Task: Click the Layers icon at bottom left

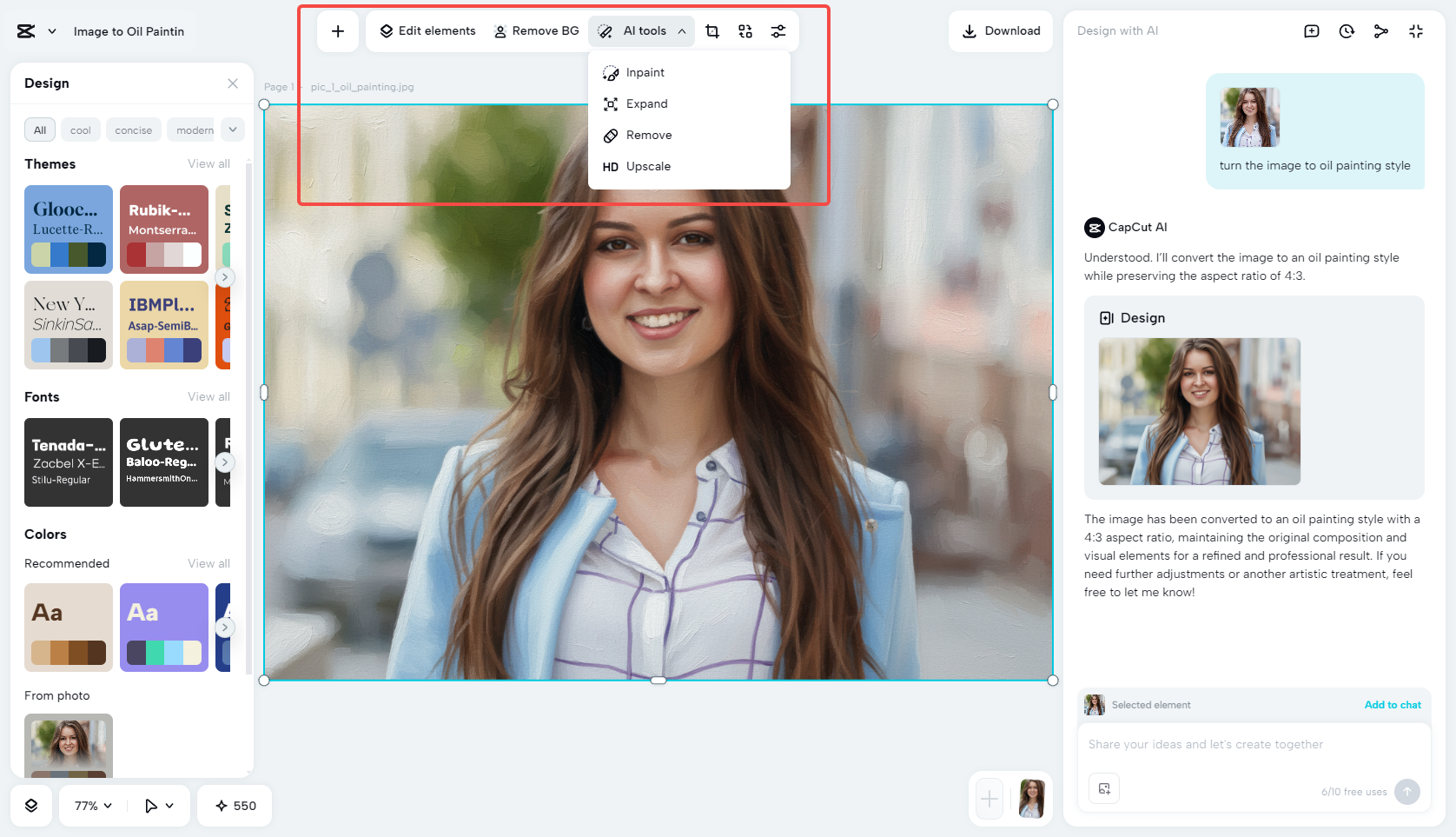Action: [31, 806]
